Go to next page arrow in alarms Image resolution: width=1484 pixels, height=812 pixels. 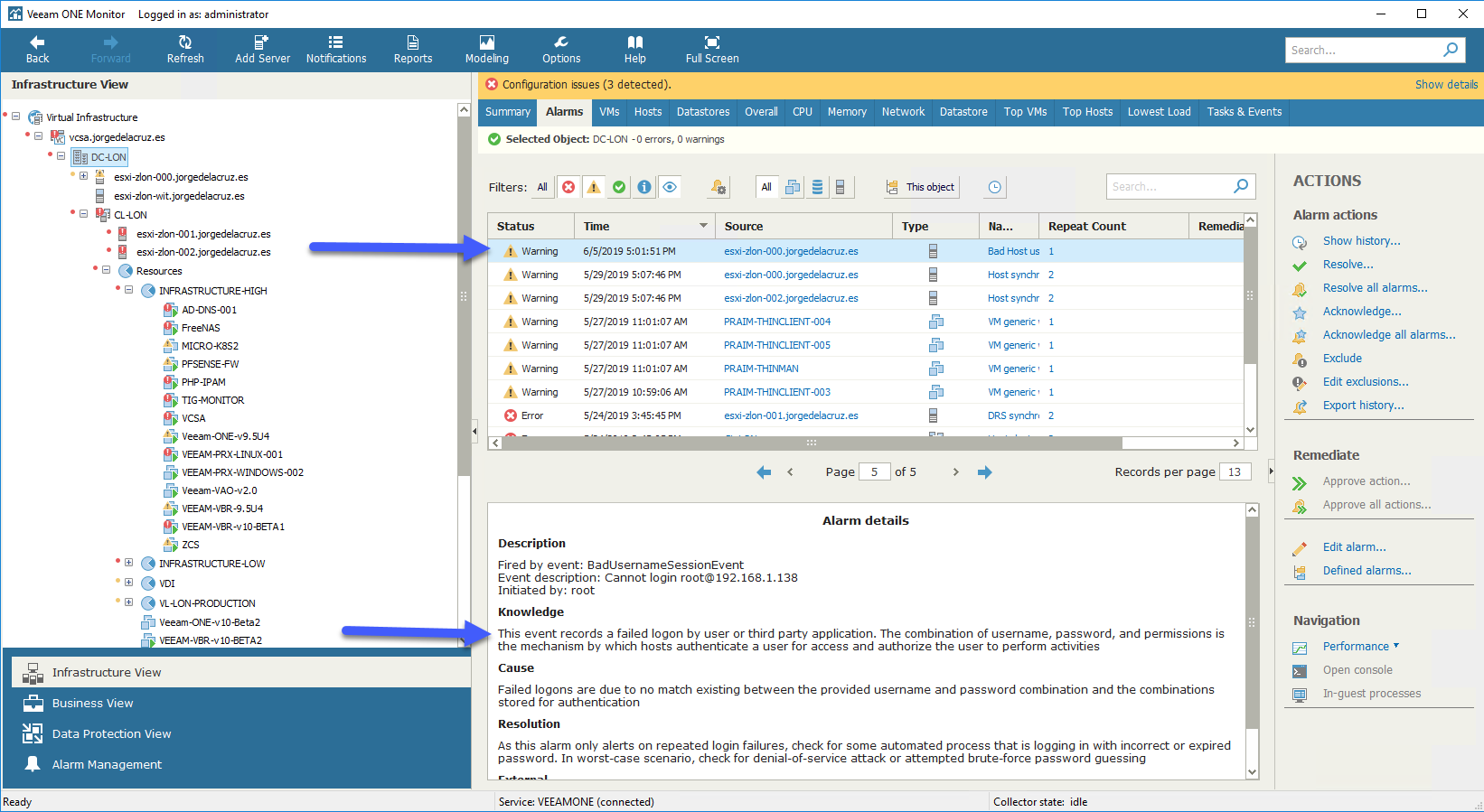[x=955, y=472]
